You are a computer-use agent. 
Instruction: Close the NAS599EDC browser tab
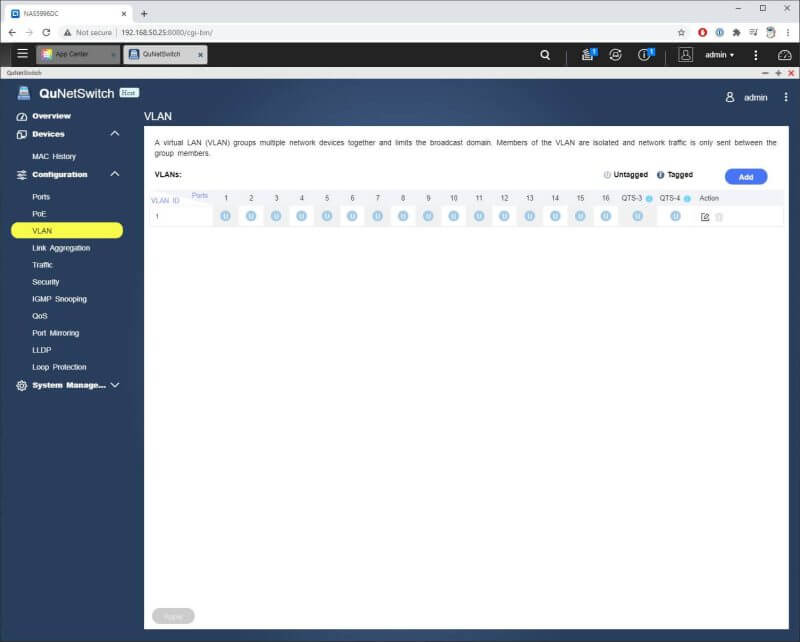click(x=123, y=14)
